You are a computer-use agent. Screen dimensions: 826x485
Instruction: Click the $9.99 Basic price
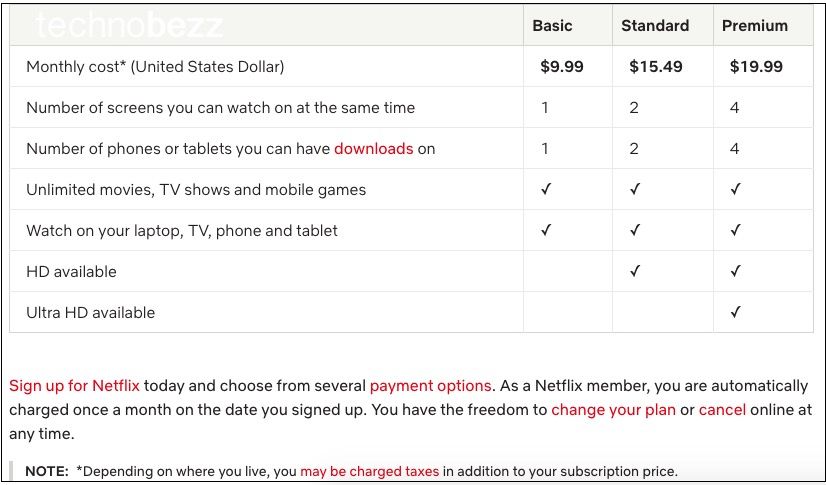tap(562, 66)
